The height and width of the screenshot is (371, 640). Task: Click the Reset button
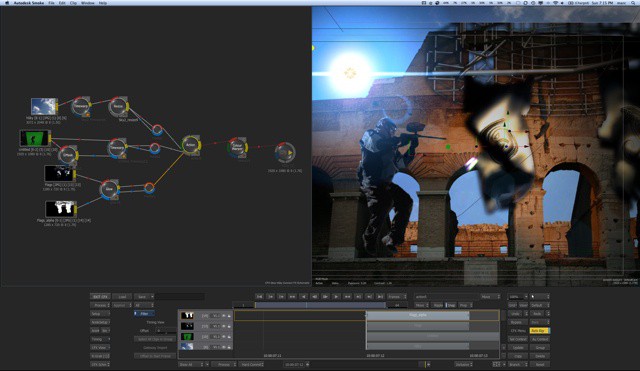(x=540, y=364)
